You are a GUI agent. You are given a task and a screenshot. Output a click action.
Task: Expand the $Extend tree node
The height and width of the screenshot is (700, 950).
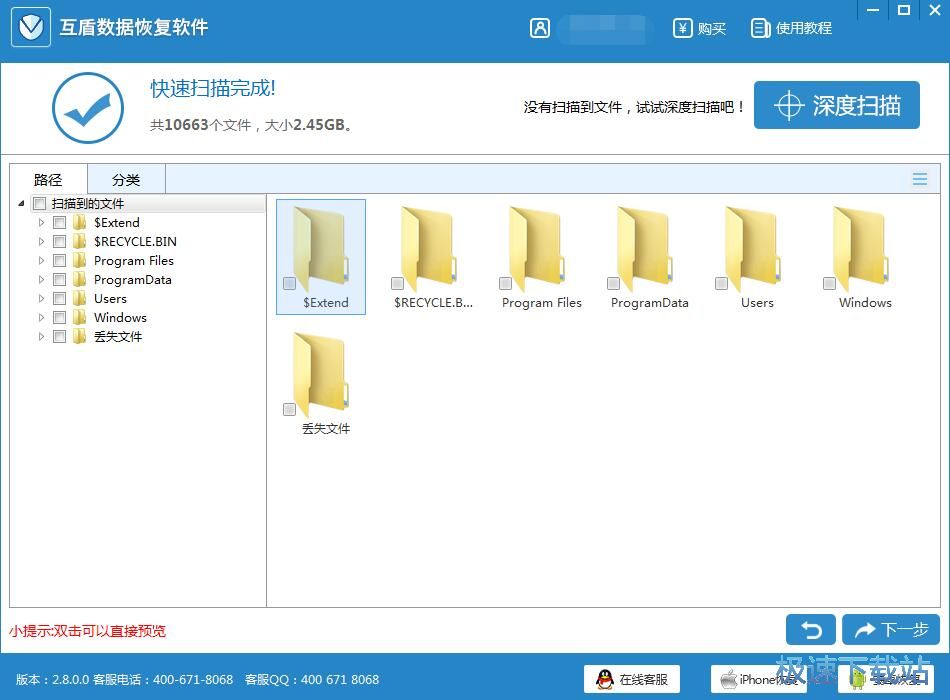point(41,222)
